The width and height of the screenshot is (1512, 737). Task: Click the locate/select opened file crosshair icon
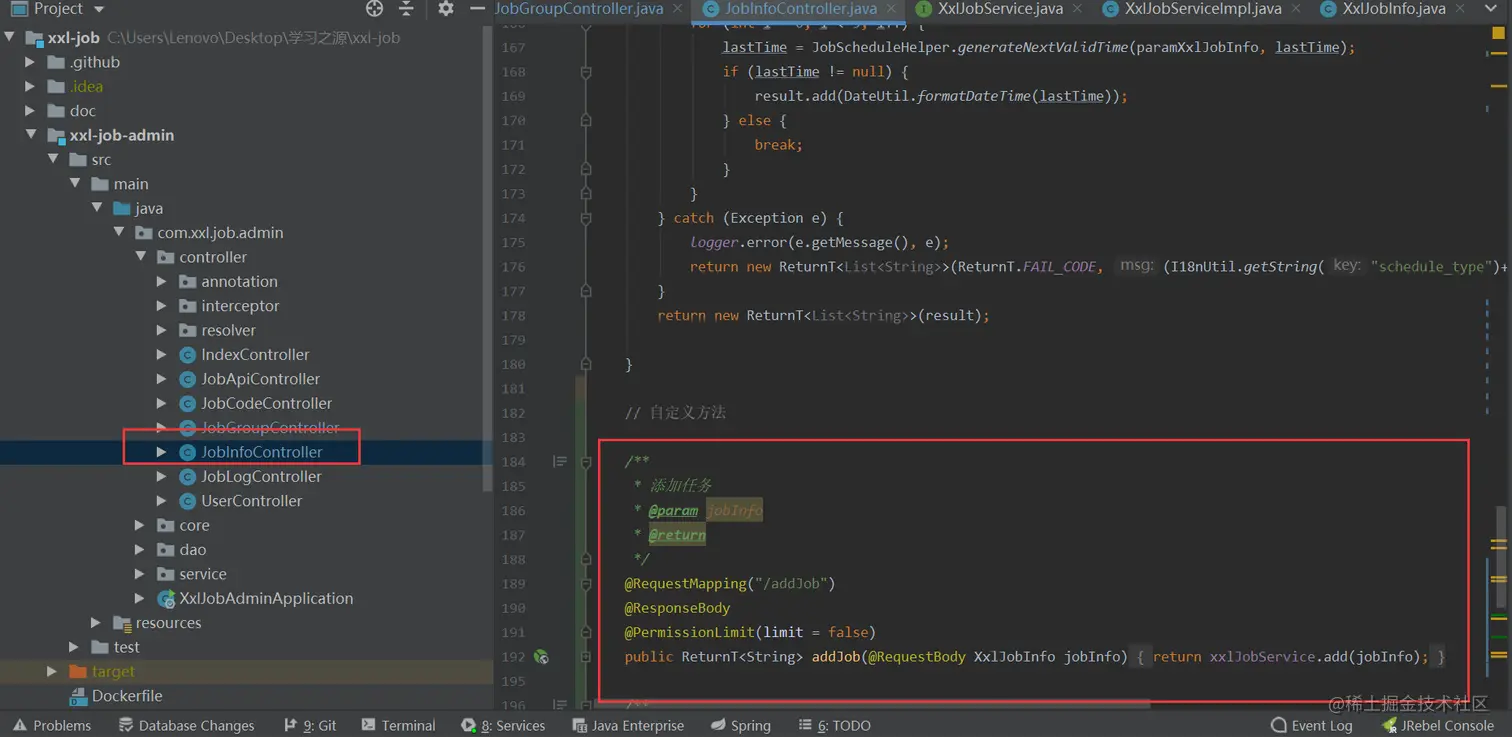pos(375,8)
